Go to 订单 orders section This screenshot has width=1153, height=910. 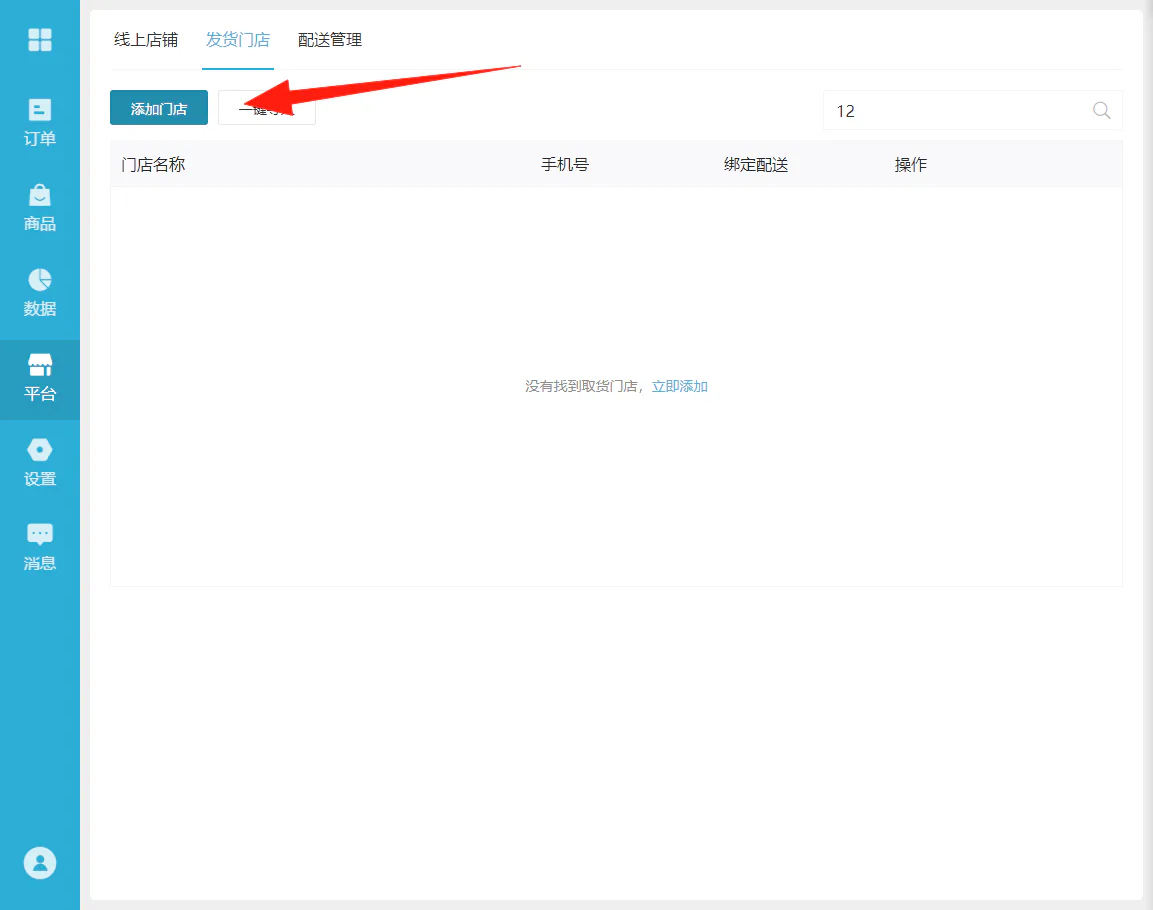[40, 123]
